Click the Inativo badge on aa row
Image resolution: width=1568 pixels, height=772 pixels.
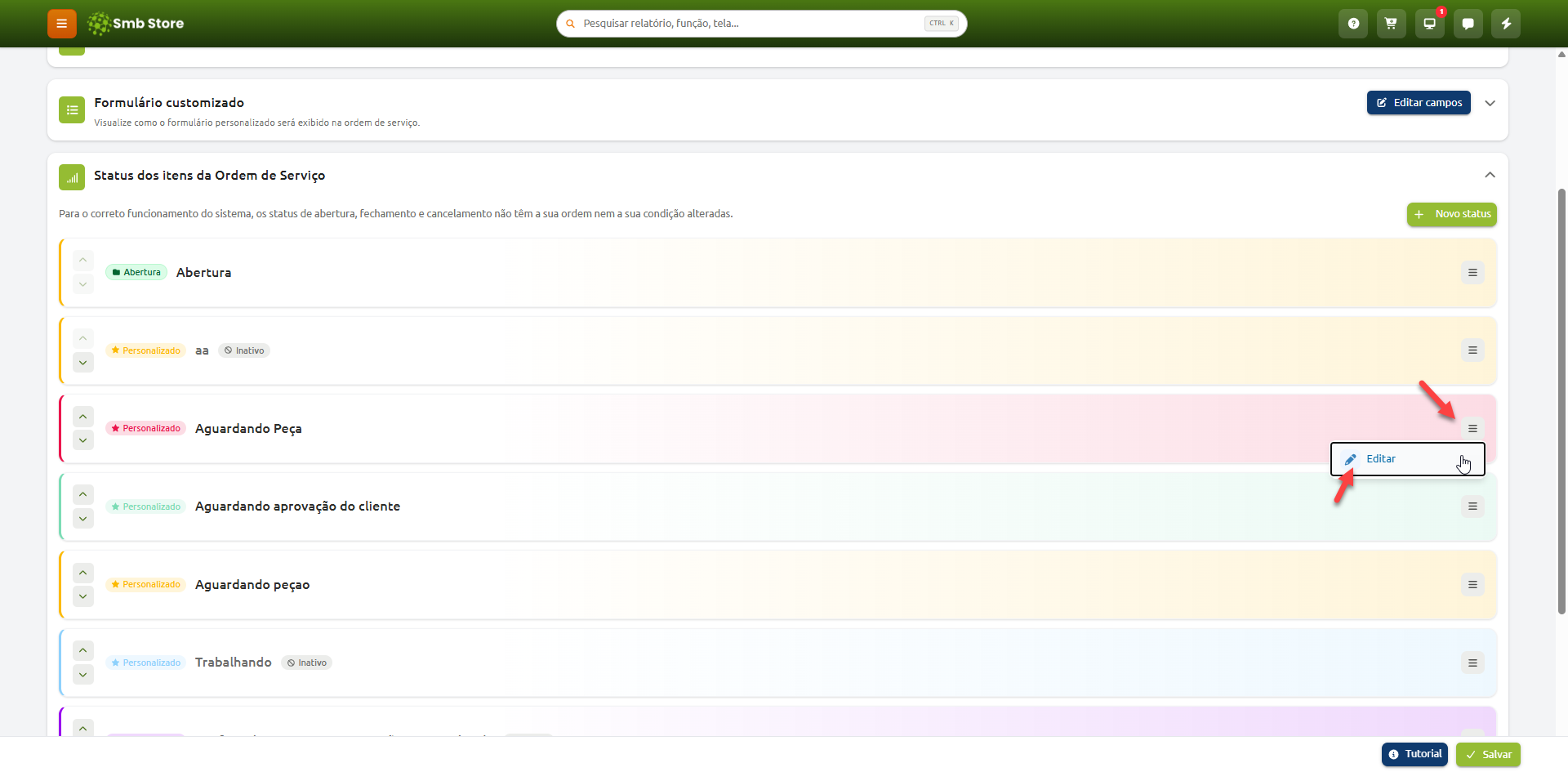click(244, 351)
